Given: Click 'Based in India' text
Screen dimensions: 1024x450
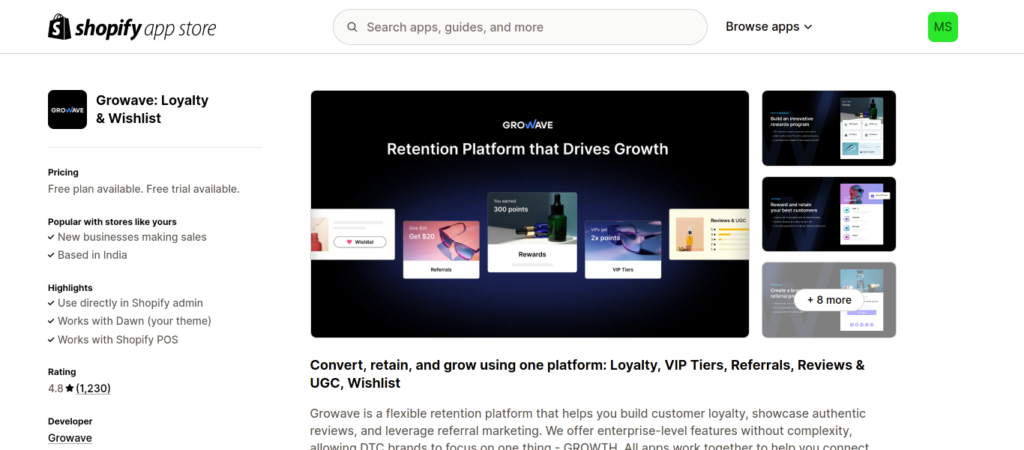Looking at the screenshot, I should 92,255.
